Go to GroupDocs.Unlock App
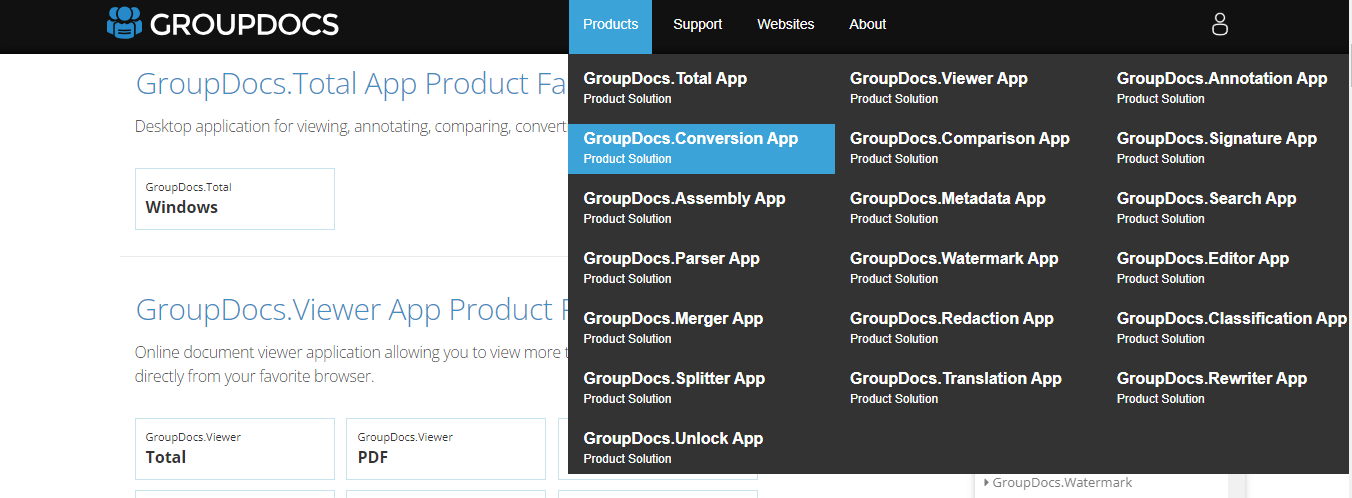Screen dimensions: 1352x498 pyautogui.click(x=701, y=449)
